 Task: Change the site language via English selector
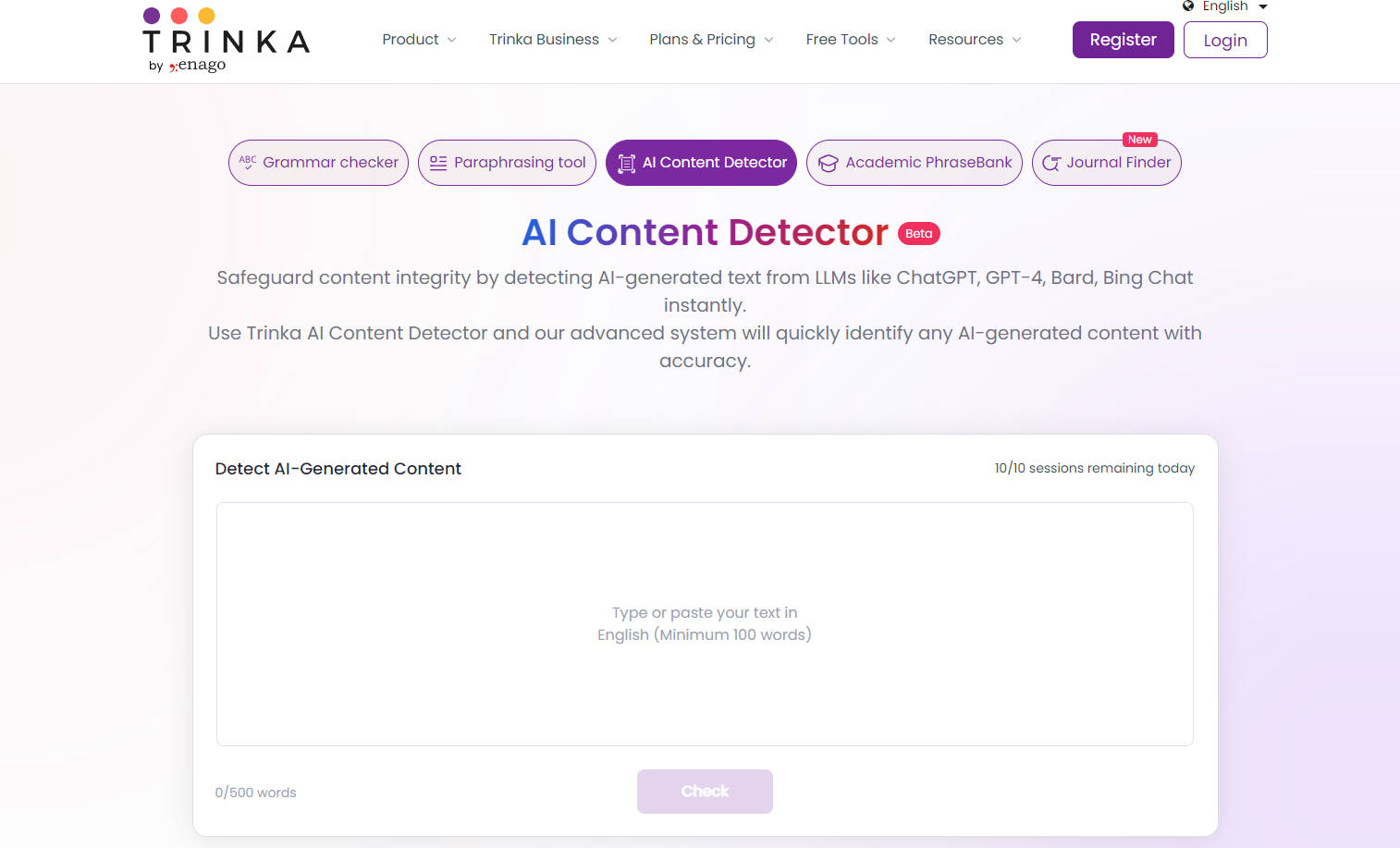(1225, 6)
